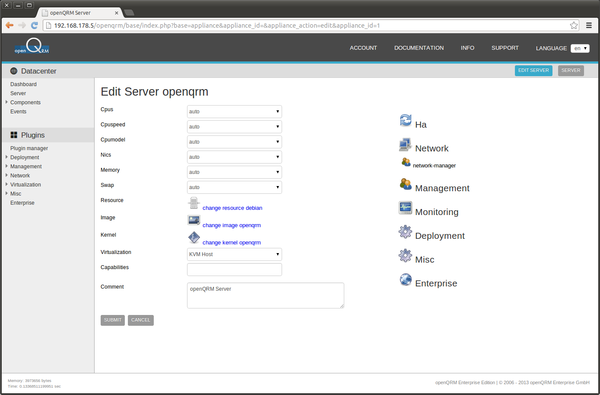Open Events in the sidebar
The height and width of the screenshot is (395, 600).
coord(18,111)
